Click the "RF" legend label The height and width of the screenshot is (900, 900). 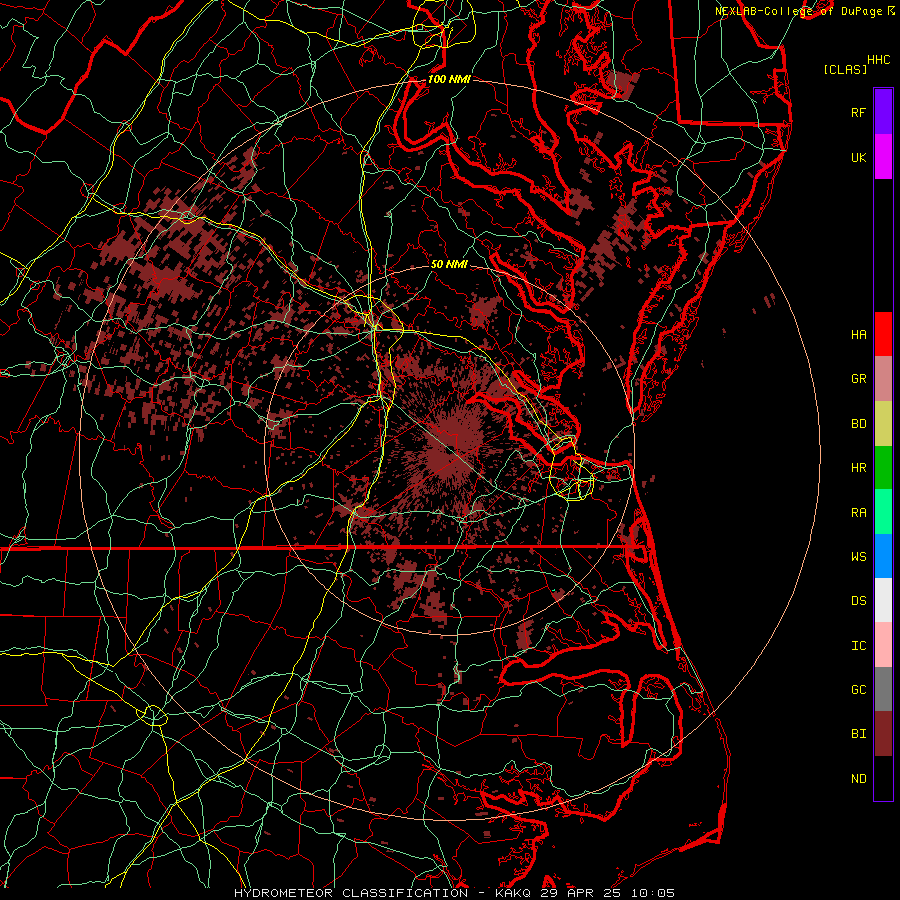[858, 112]
